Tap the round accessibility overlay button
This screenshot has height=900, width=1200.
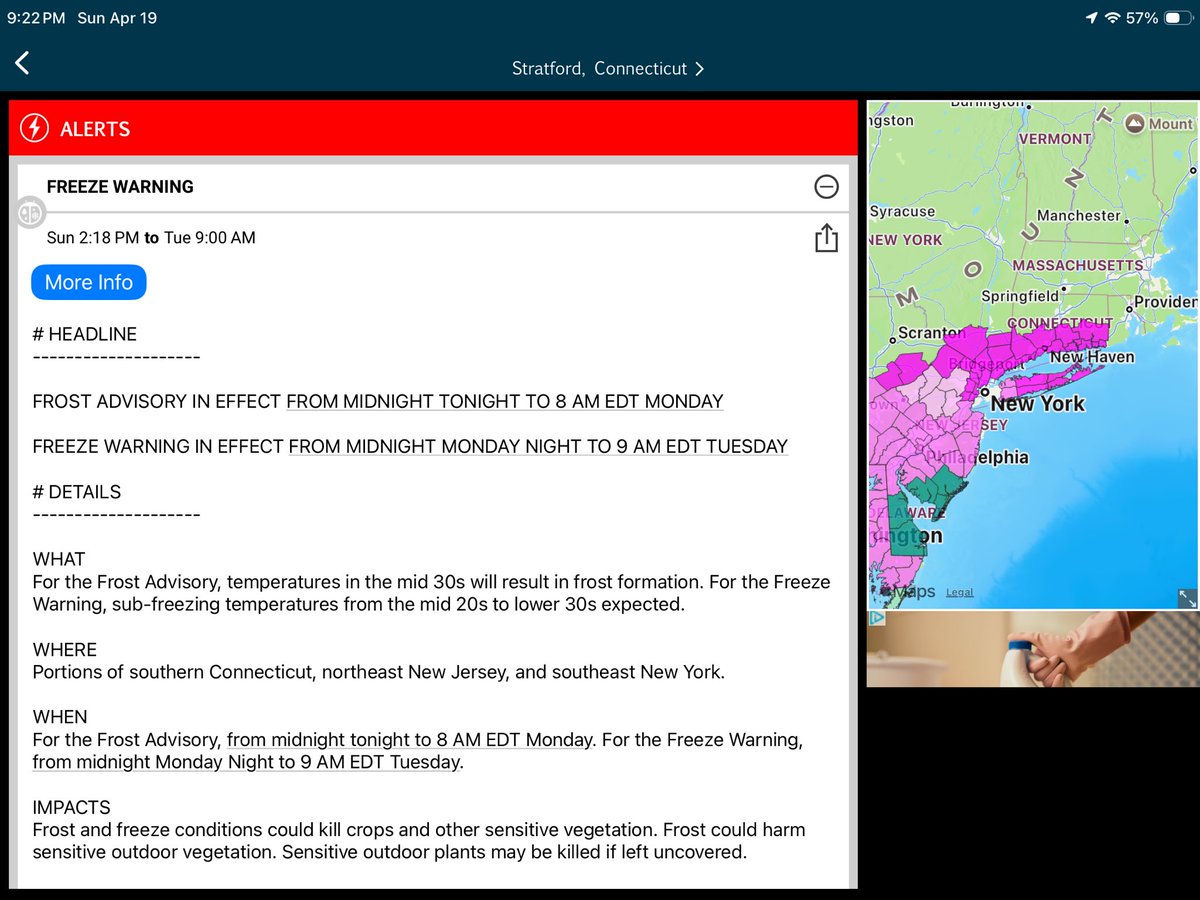pyautogui.click(x=30, y=213)
